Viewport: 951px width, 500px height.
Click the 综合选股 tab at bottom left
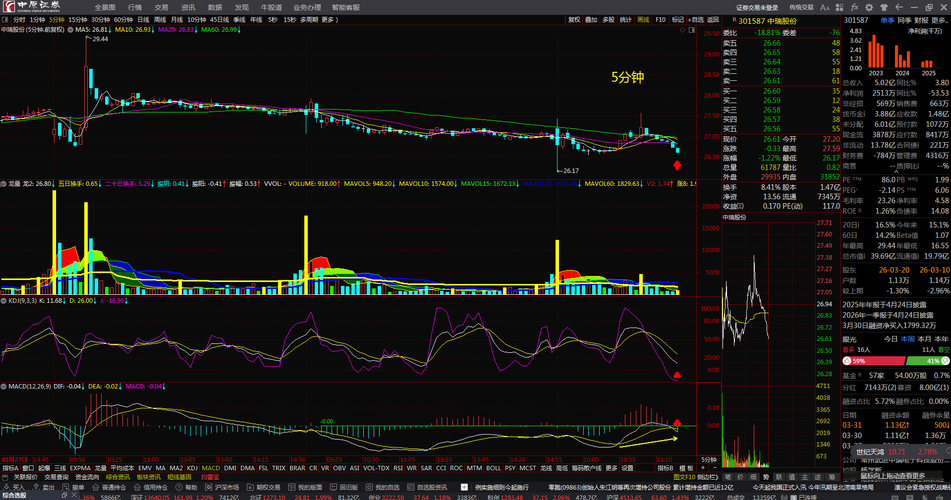(x=13, y=496)
